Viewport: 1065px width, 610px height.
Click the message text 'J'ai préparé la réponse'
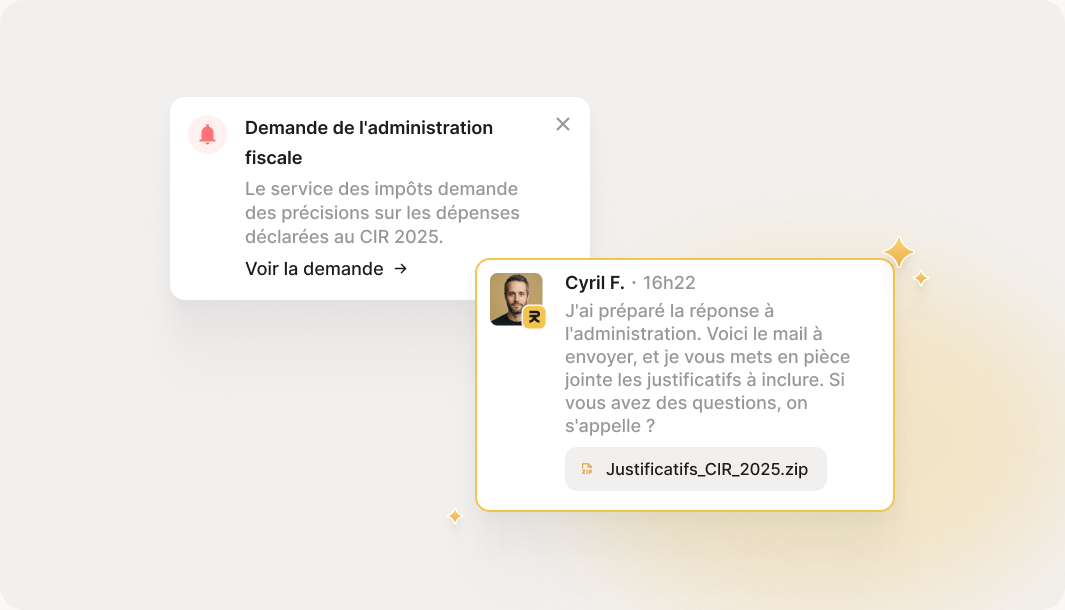pyautogui.click(x=707, y=368)
